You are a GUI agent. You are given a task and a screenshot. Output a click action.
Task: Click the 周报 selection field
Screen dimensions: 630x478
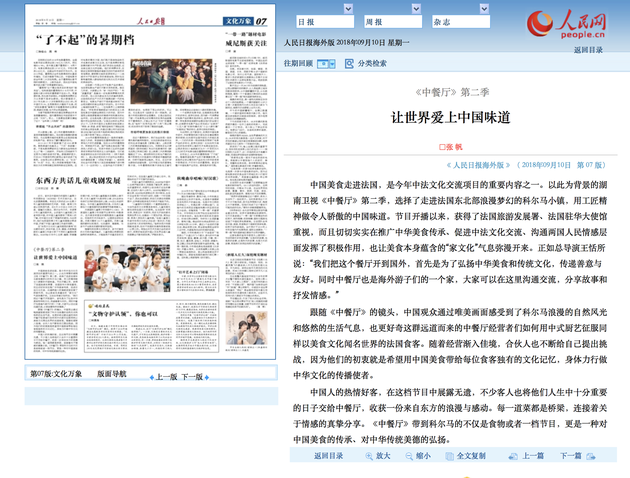[x=393, y=22]
